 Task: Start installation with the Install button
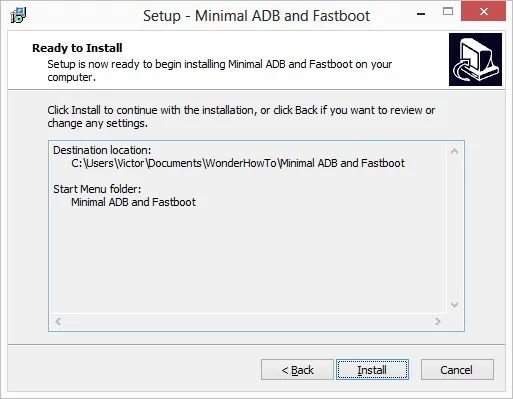pos(372,370)
